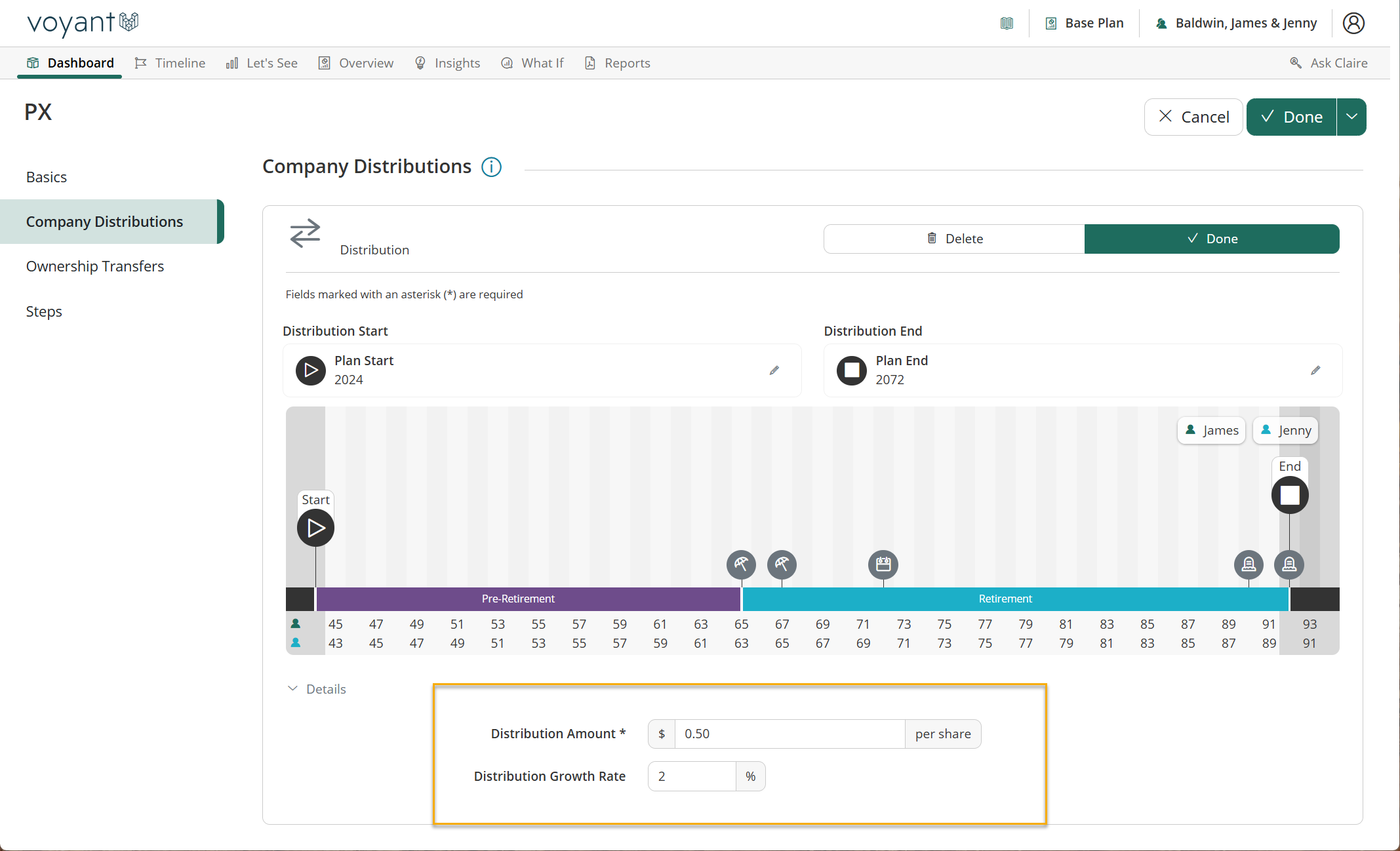
Task: Click the first retirement umbrella marker
Action: coord(741,564)
